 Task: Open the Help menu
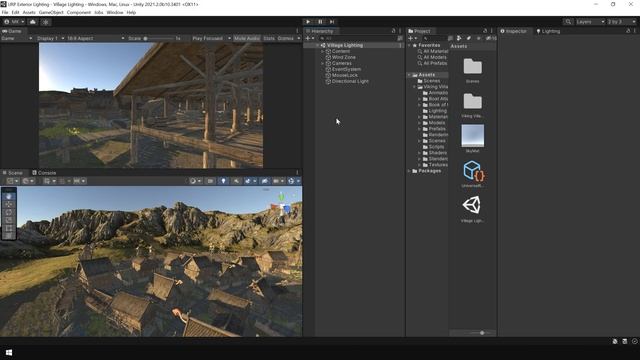(x=131, y=13)
